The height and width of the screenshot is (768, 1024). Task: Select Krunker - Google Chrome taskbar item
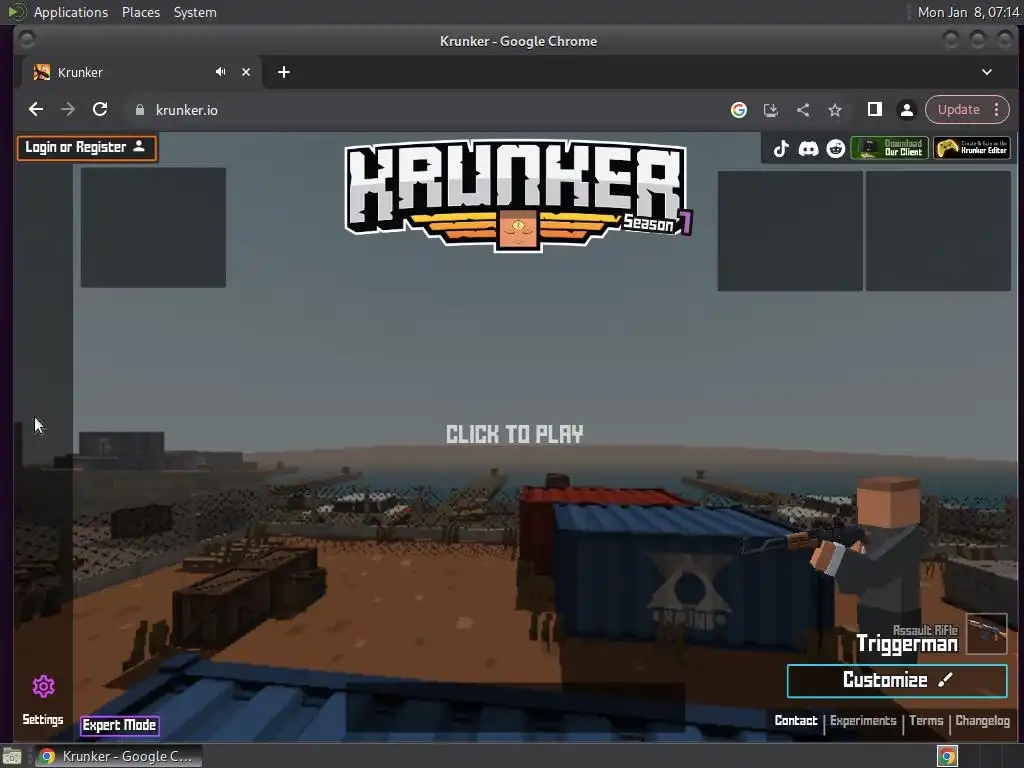coord(118,756)
